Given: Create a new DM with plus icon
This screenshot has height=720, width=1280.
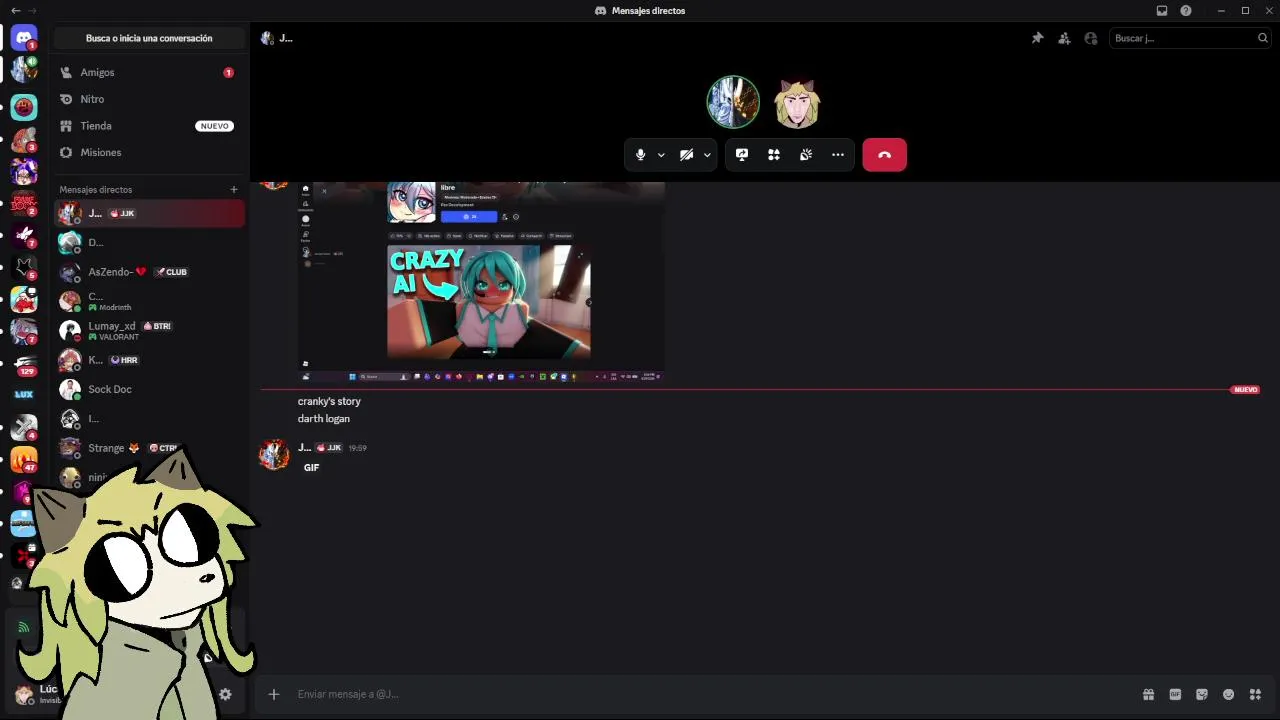Looking at the screenshot, I should [234, 189].
